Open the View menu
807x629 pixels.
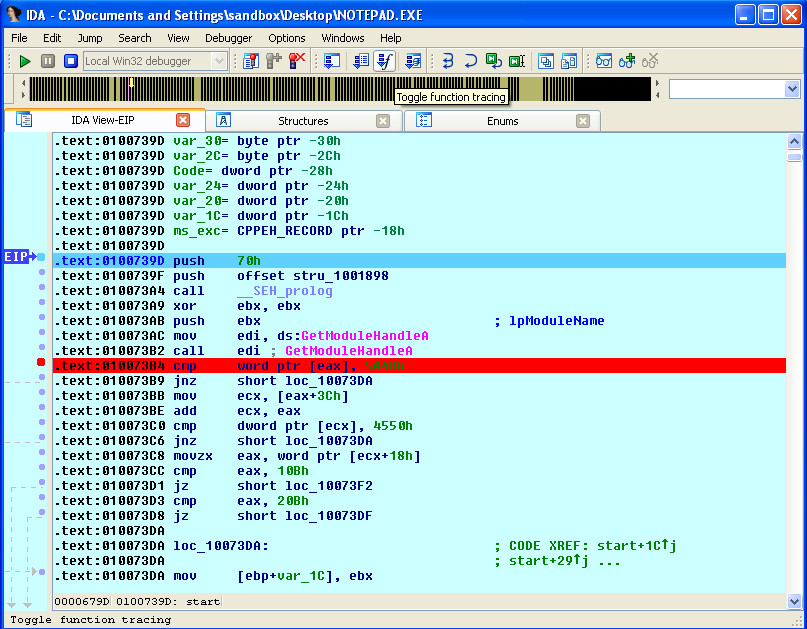click(x=178, y=38)
